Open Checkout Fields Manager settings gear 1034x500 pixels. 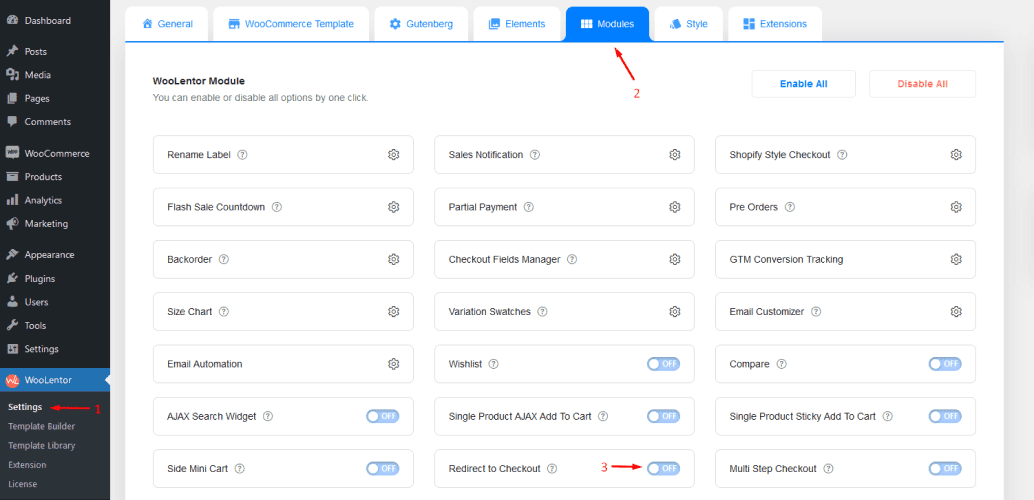675,259
